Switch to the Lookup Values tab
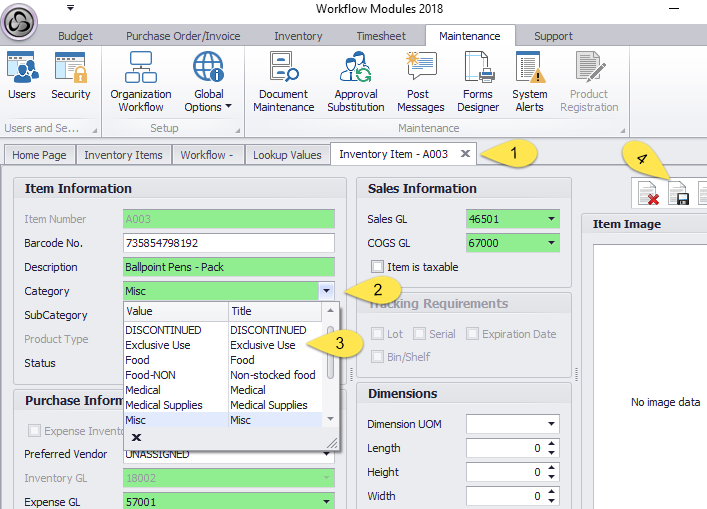 tap(287, 155)
